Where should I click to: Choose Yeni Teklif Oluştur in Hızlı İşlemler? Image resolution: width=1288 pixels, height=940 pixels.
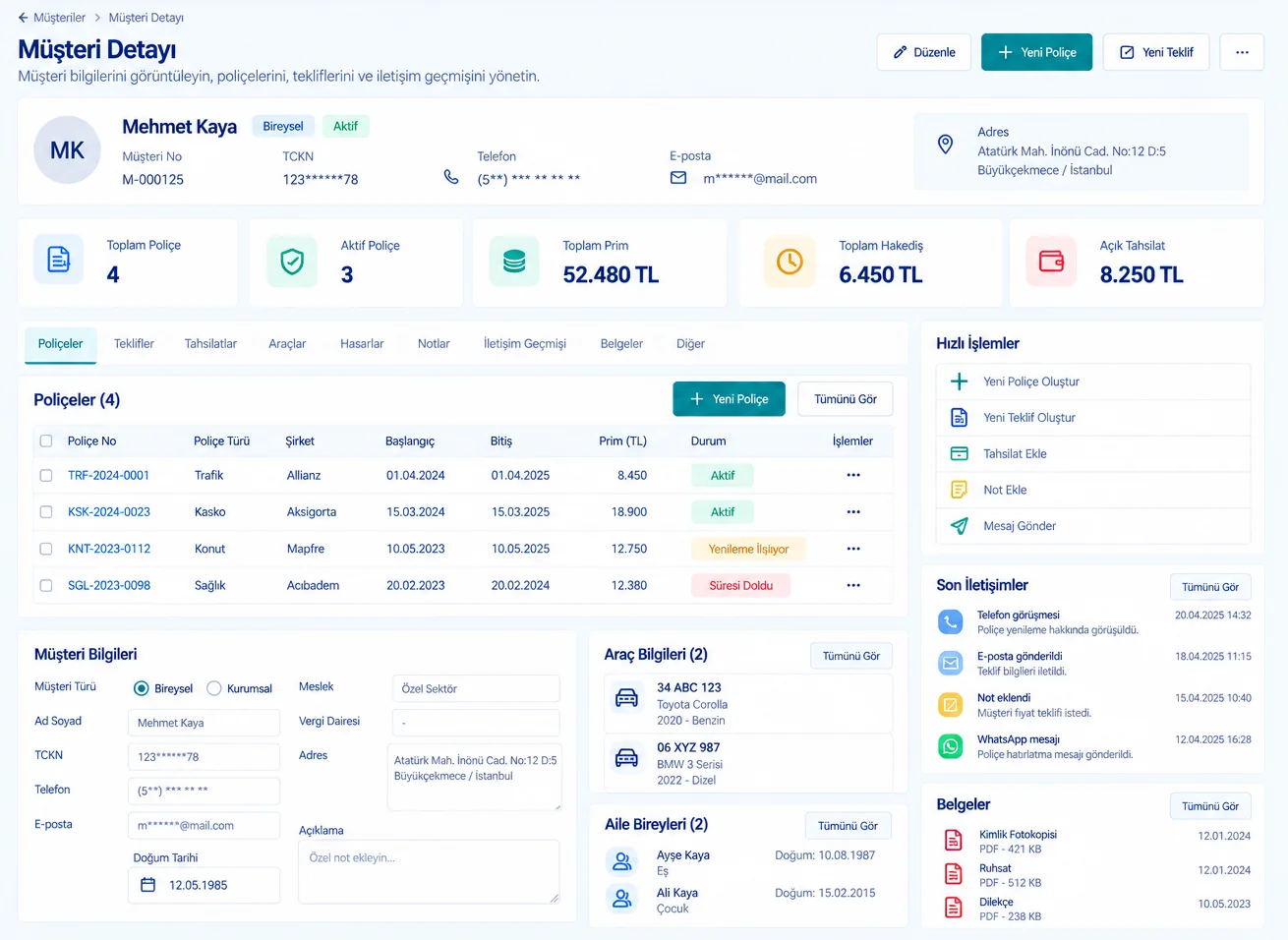click(1093, 418)
